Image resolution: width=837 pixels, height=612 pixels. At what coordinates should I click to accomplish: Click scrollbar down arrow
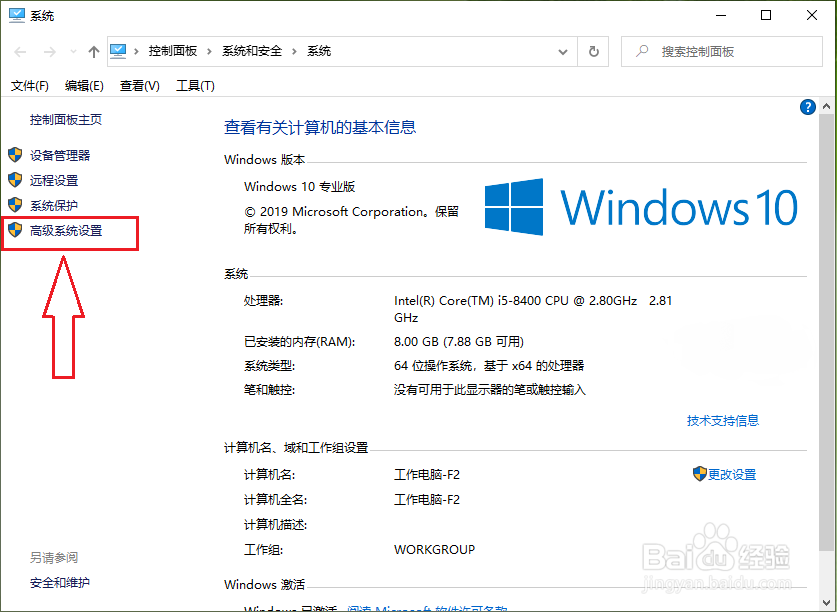(x=826, y=603)
